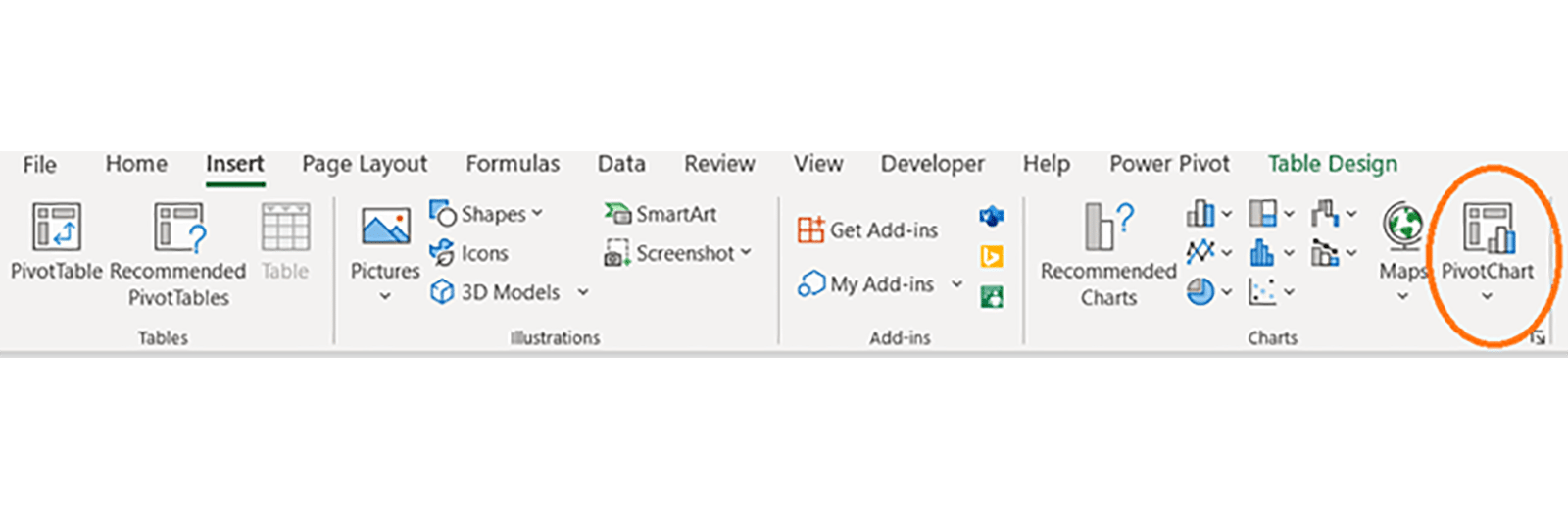This screenshot has width=1568, height=510.
Task: Insert a SmartArt graphic
Action: pyautogui.click(x=661, y=214)
